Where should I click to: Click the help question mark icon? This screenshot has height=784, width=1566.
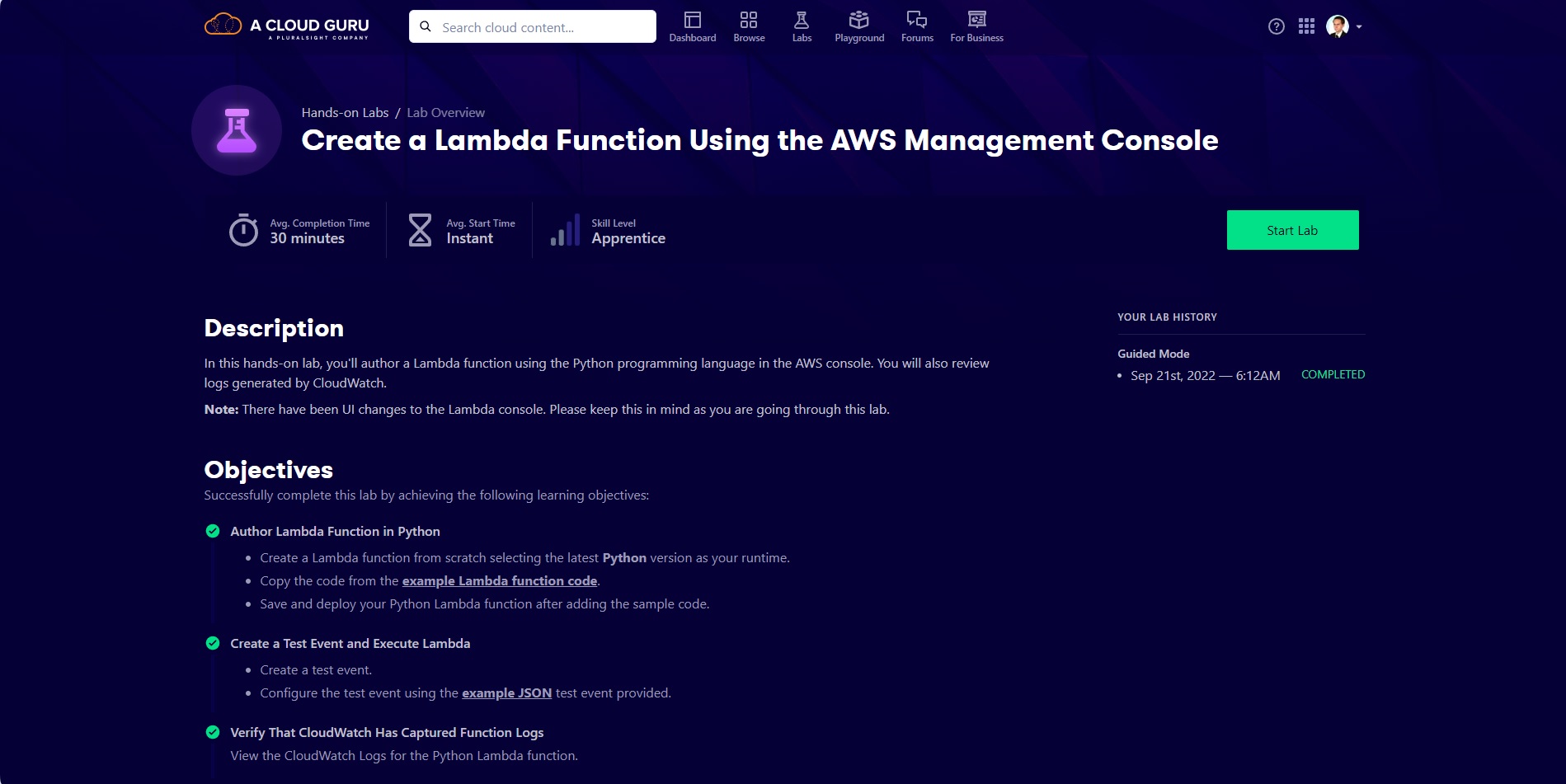1277,26
